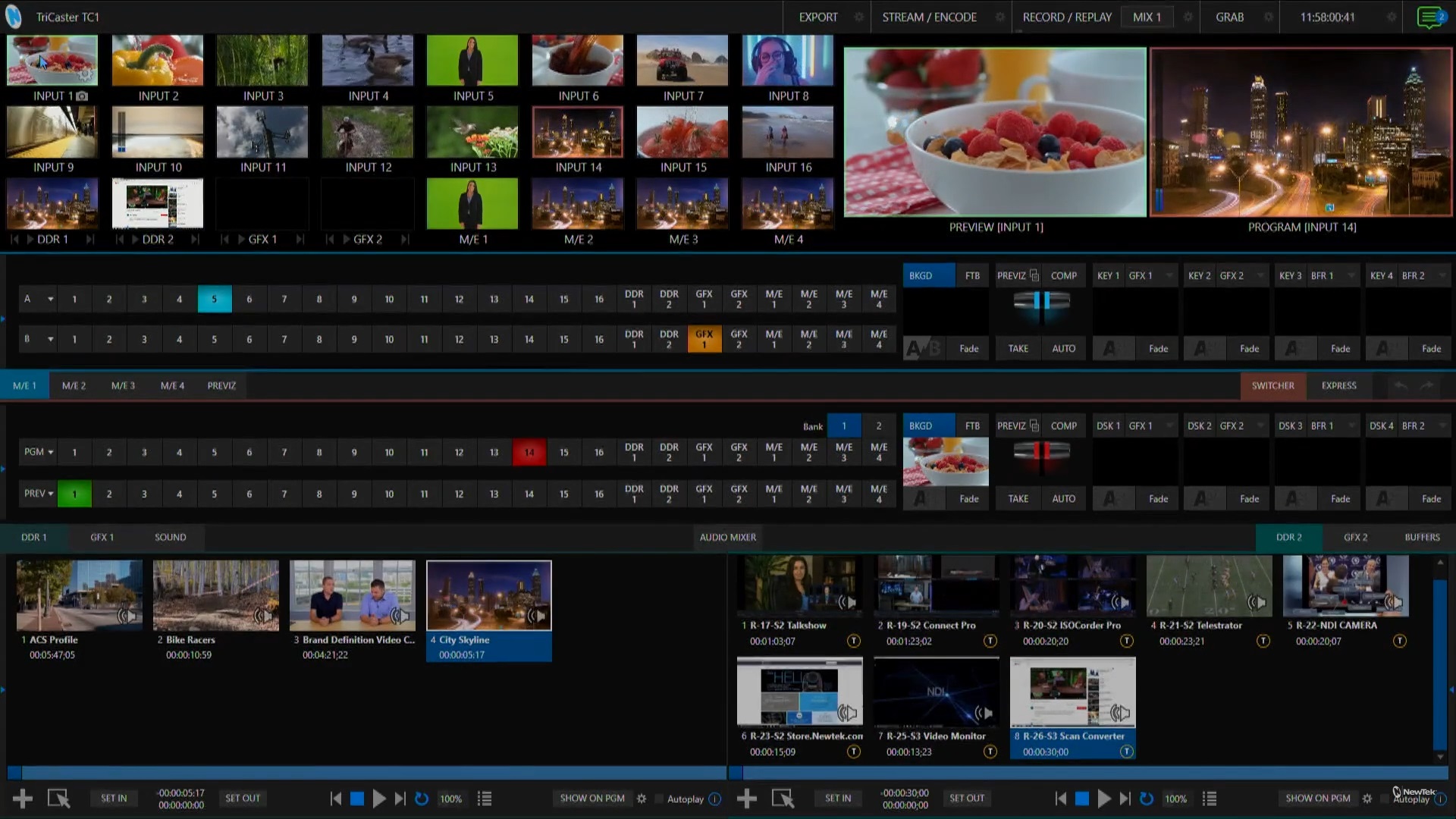The width and height of the screenshot is (1456, 819).
Task: Click the select-clip cursor icon in DDR 2
Action: (x=783, y=799)
